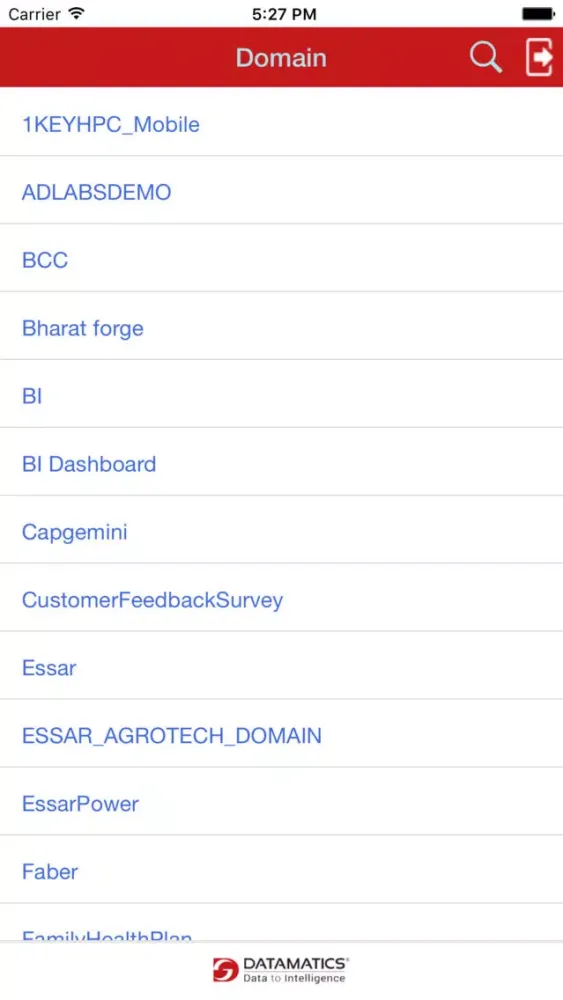Screen dimensions: 563x1000
Task: Choose the Capgemini domain
Action: click(x=281, y=531)
